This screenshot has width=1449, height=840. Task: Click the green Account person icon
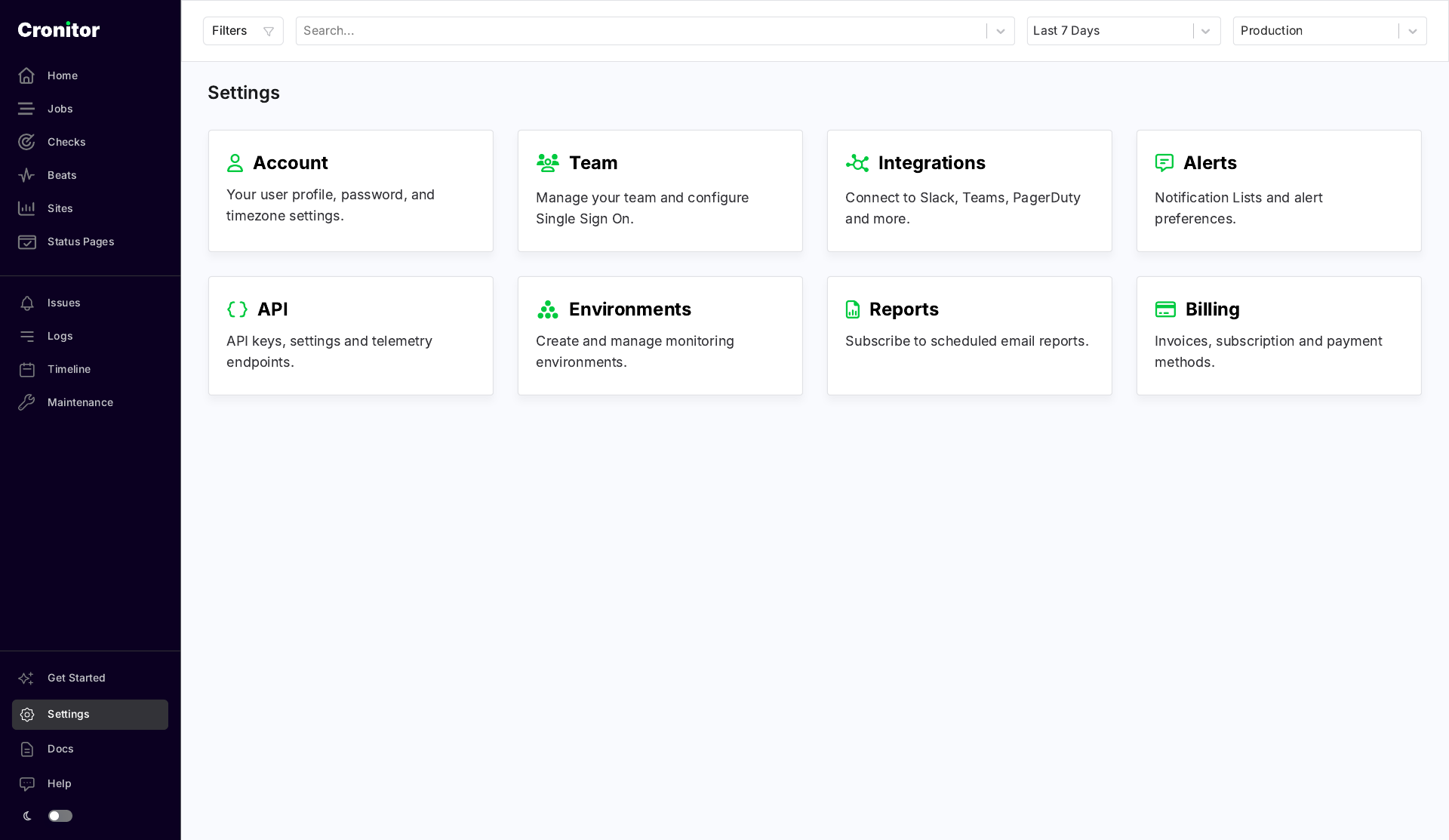point(235,163)
